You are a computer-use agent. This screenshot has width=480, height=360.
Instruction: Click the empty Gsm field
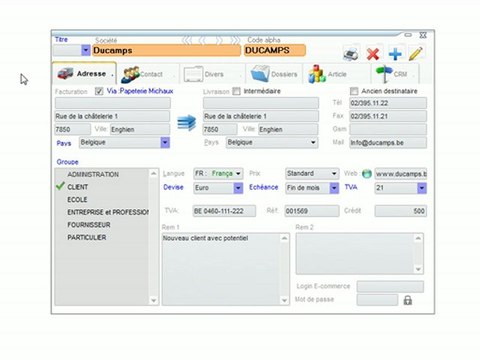pos(388,129)
